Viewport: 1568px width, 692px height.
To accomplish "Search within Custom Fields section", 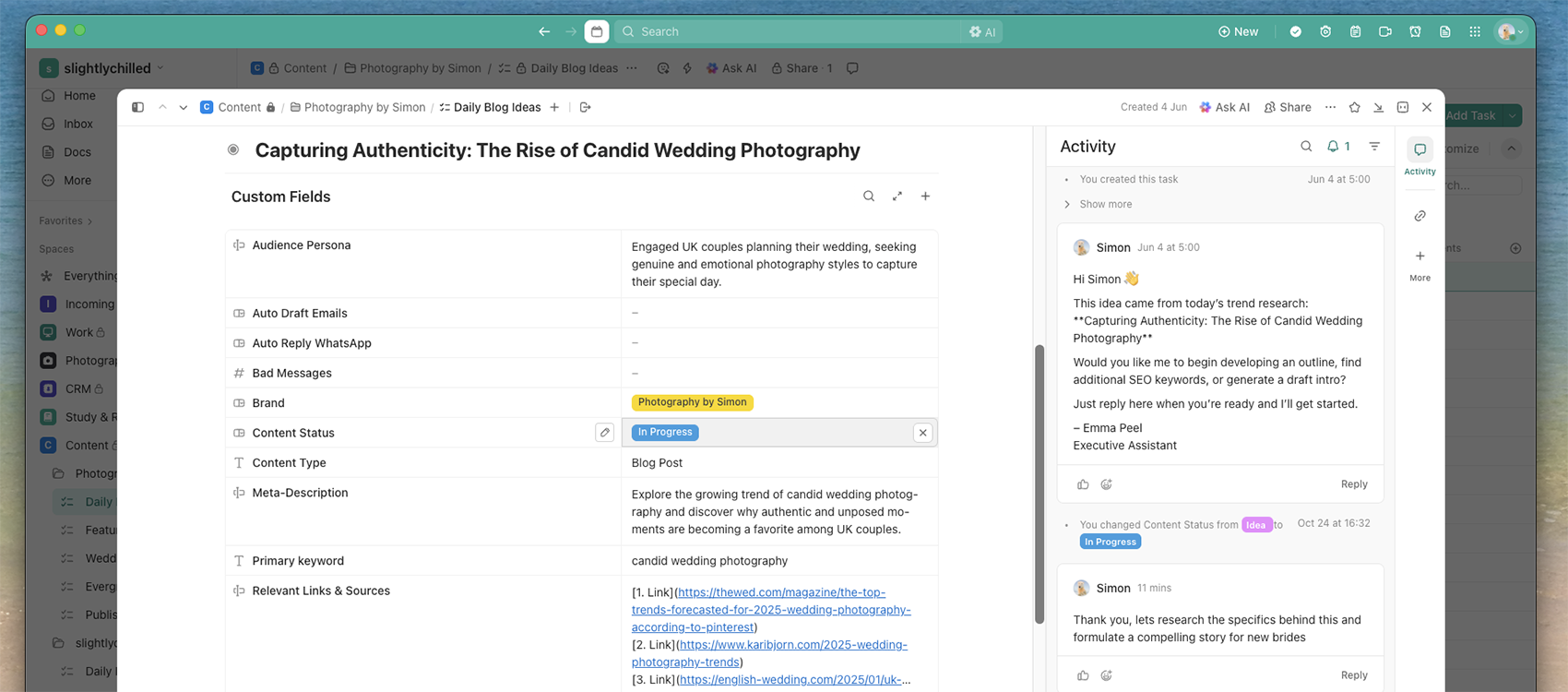I will coord(868,197).
